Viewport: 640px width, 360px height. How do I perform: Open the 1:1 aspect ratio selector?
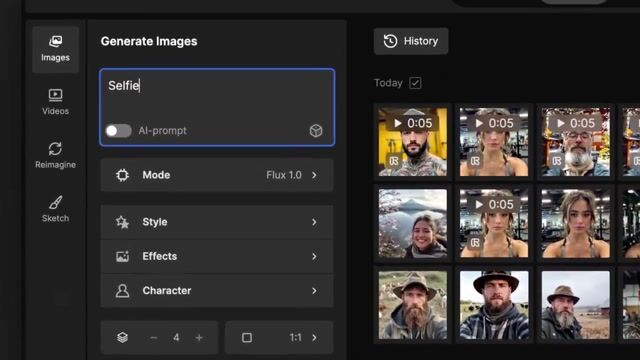click(279, 338)
